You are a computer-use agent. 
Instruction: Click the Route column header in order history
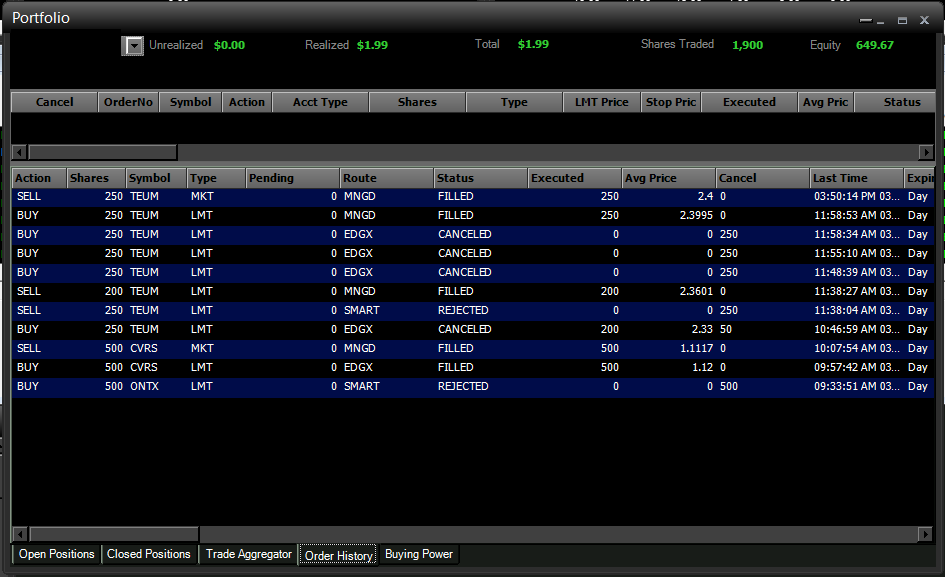pyautogui.click(x=386, y=178)
